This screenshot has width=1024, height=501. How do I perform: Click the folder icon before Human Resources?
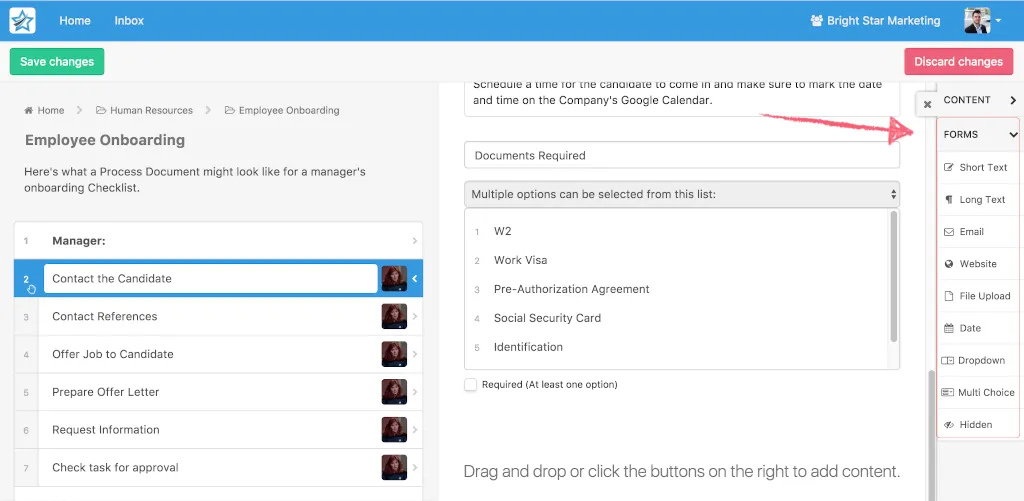coord(101,110)
